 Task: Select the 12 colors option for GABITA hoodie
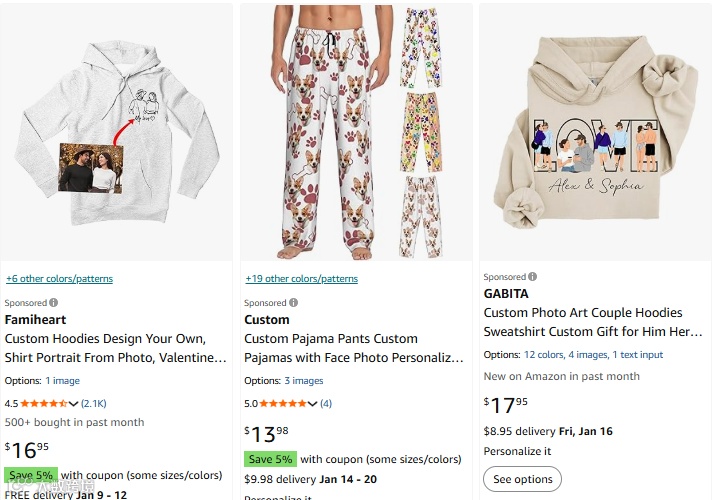544,355
